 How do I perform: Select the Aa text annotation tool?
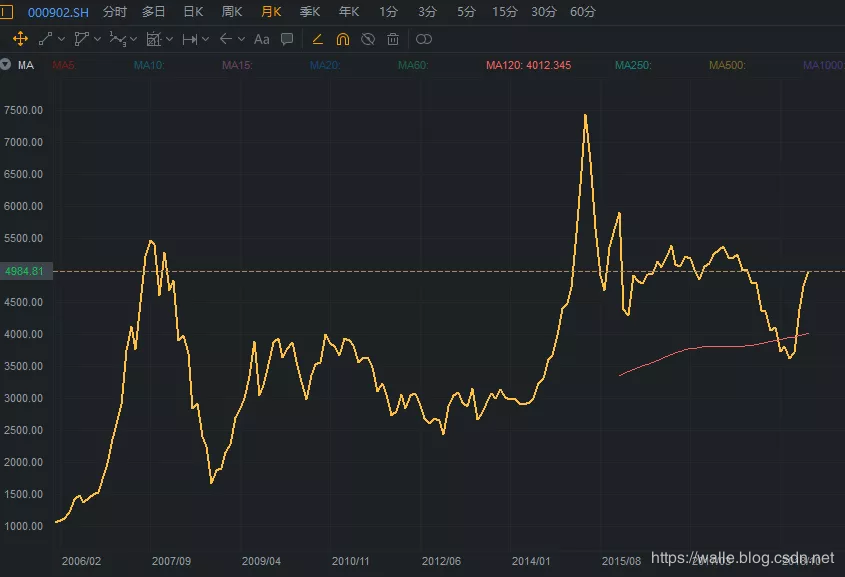point(261,39)
